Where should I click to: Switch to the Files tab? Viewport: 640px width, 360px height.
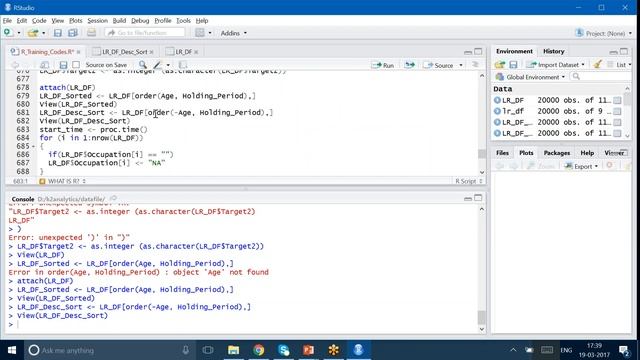(502, 153)
